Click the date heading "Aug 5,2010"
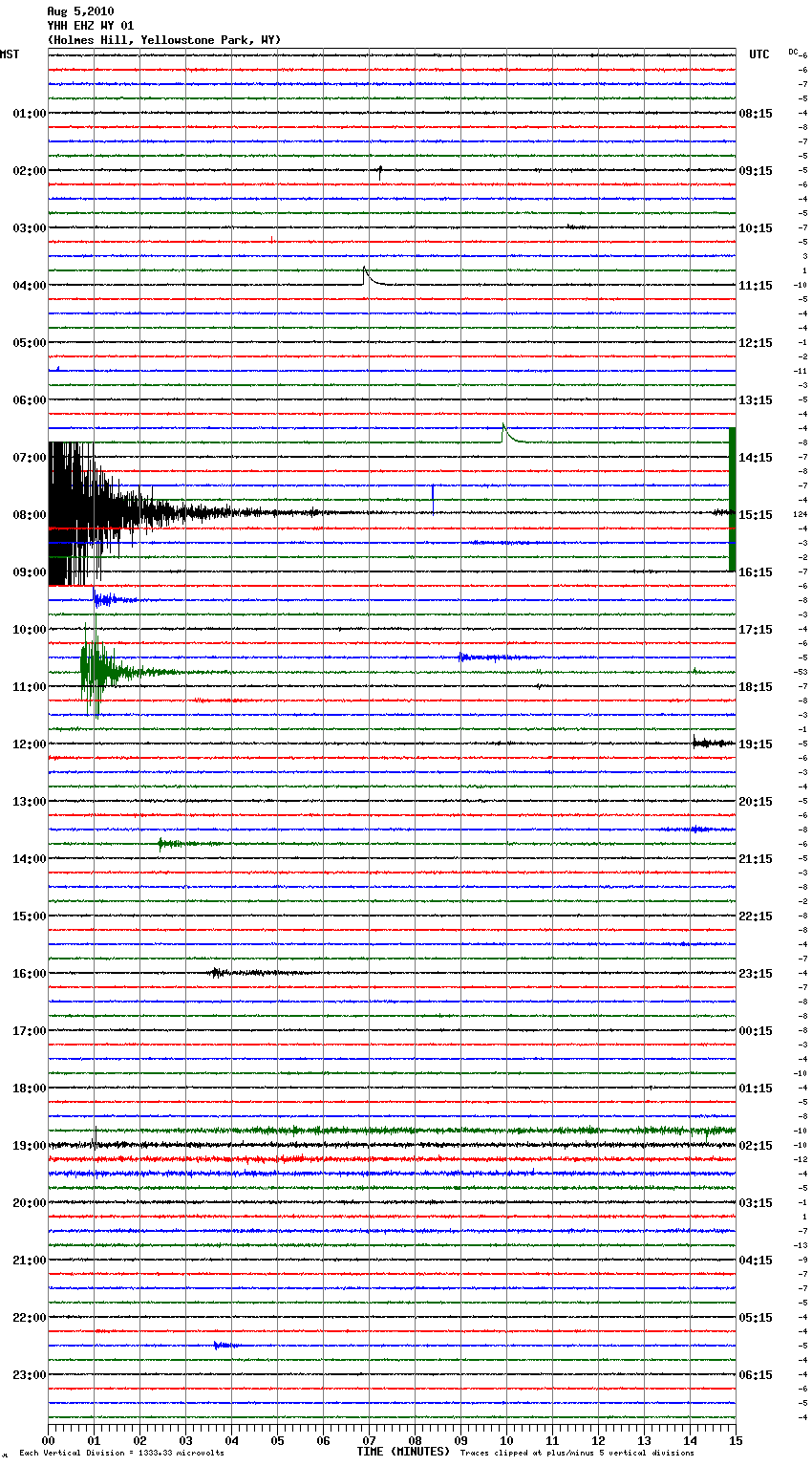 (x=80, y=11)
